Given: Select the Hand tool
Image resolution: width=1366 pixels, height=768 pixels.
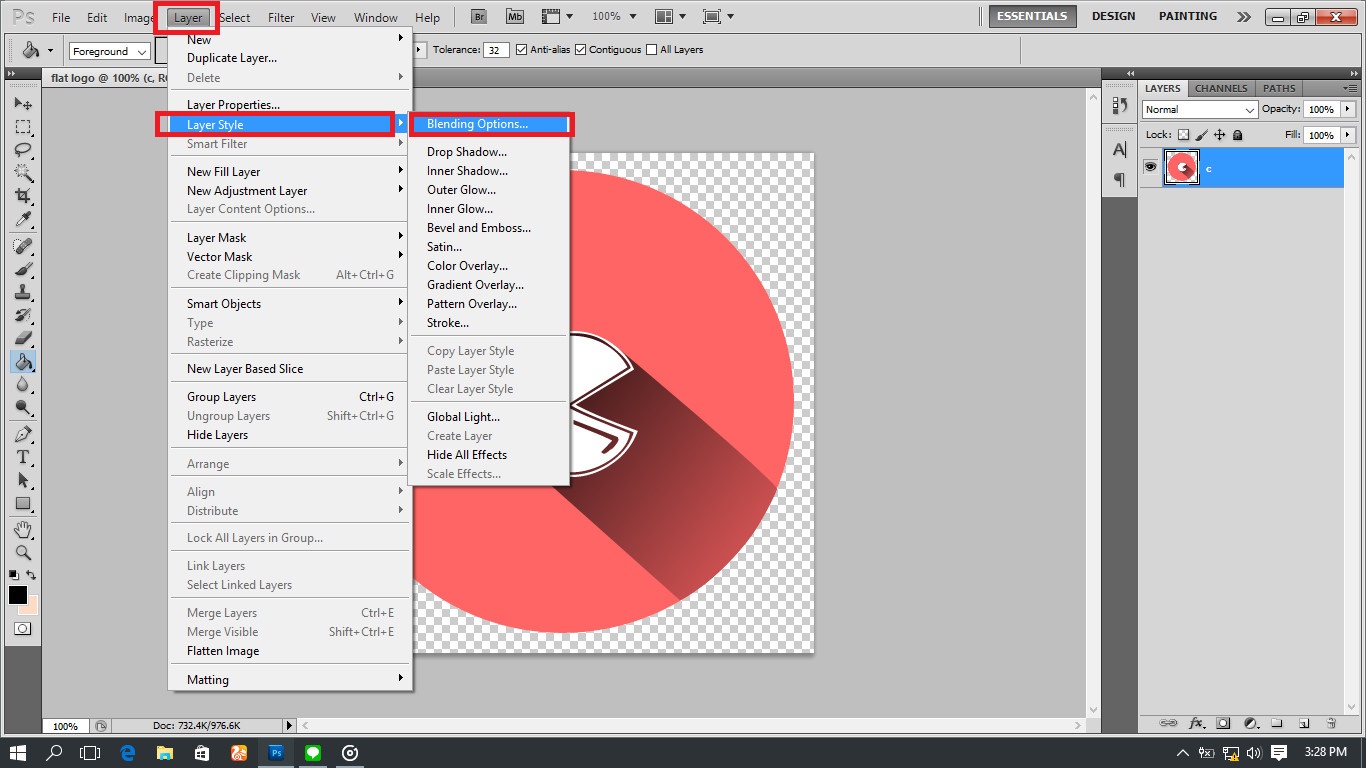Looking at the screenshot, I should pyautogui.click(x=23, y=529).
